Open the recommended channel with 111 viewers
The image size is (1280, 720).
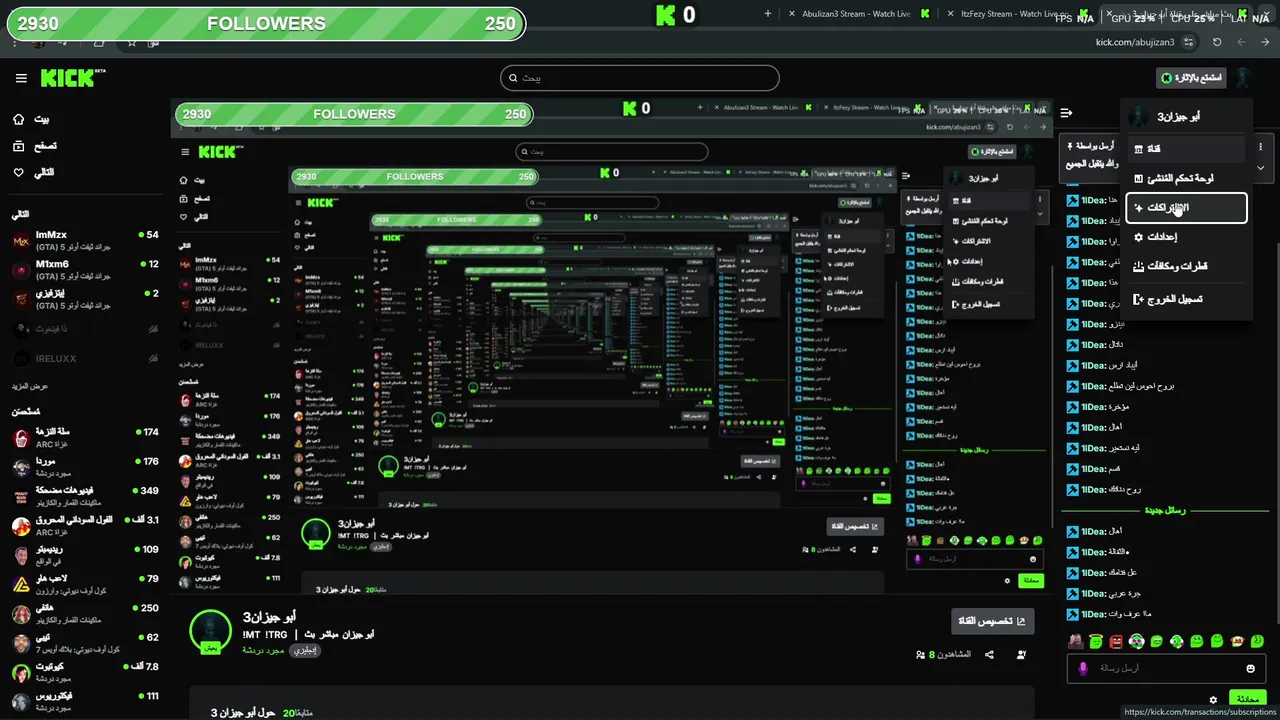pos(85,701)
